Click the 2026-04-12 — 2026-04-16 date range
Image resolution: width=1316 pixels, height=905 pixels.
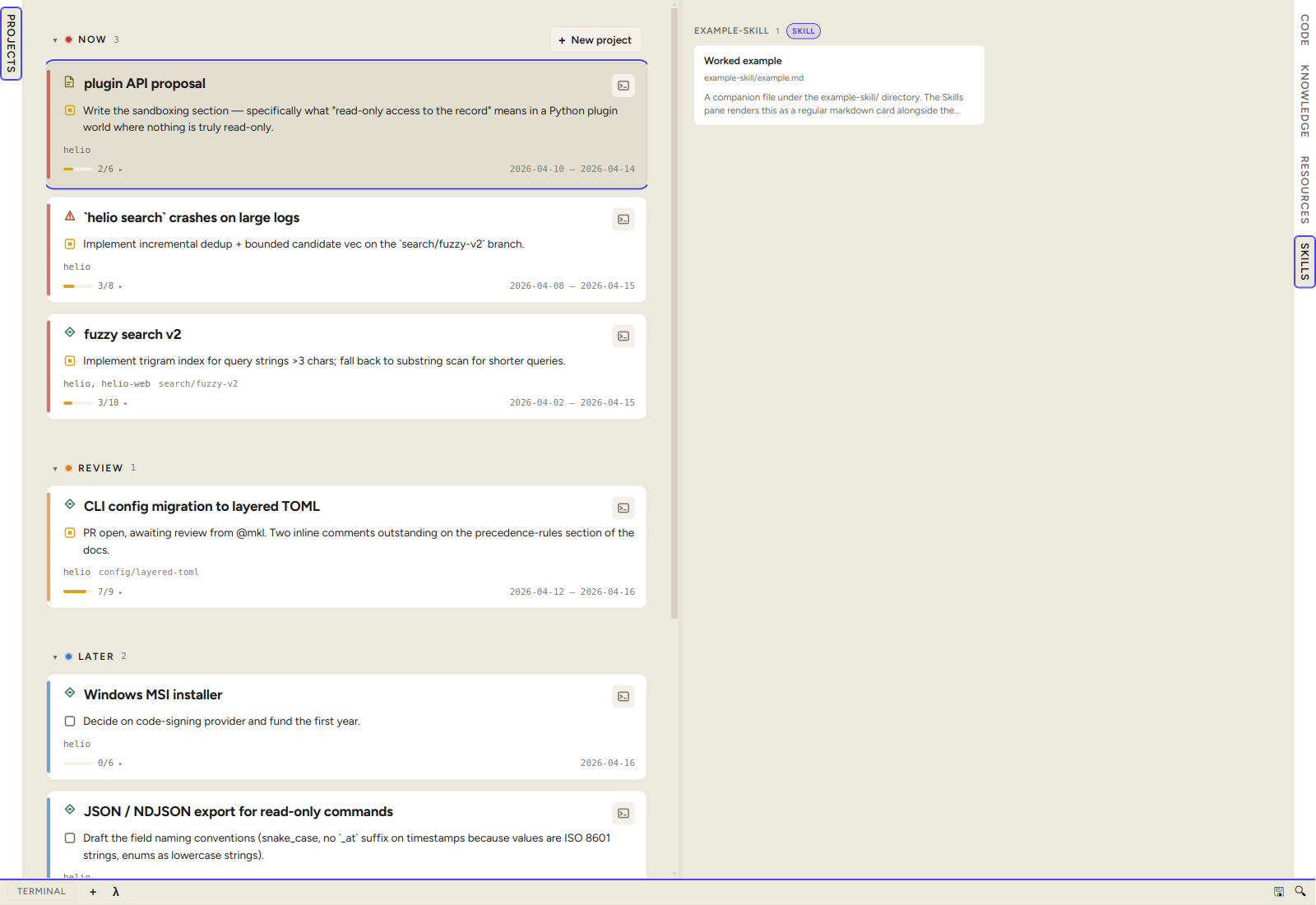coord(572,592)
